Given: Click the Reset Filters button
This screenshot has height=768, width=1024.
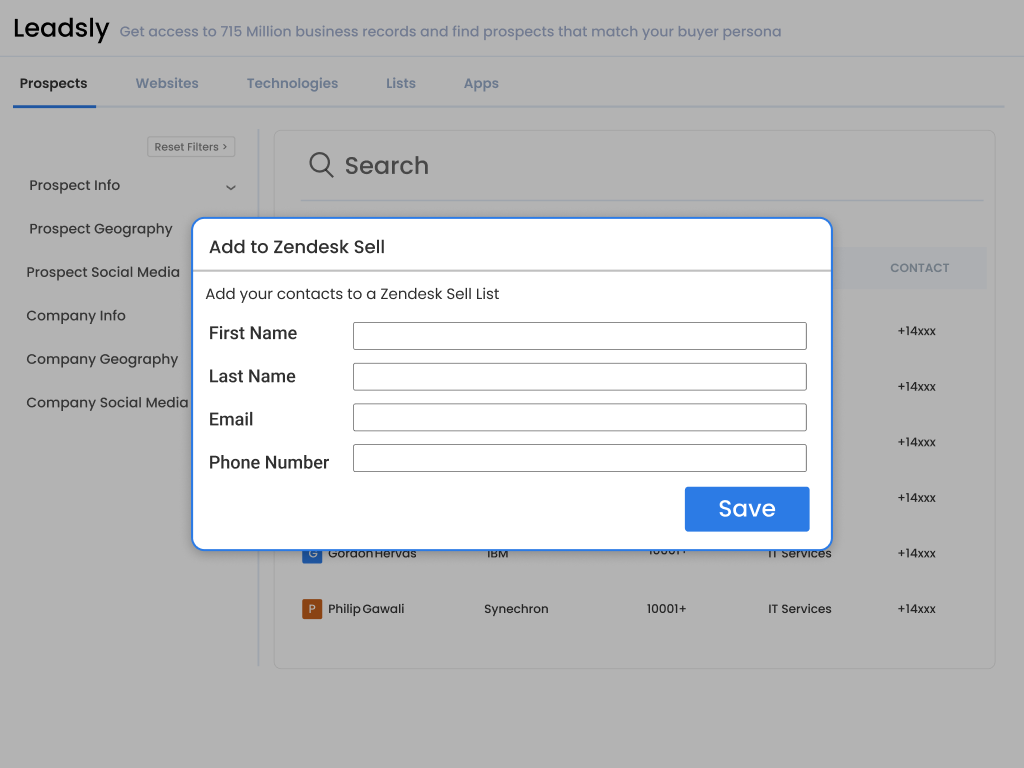Looking at the screenshot, I should (191, 147).
